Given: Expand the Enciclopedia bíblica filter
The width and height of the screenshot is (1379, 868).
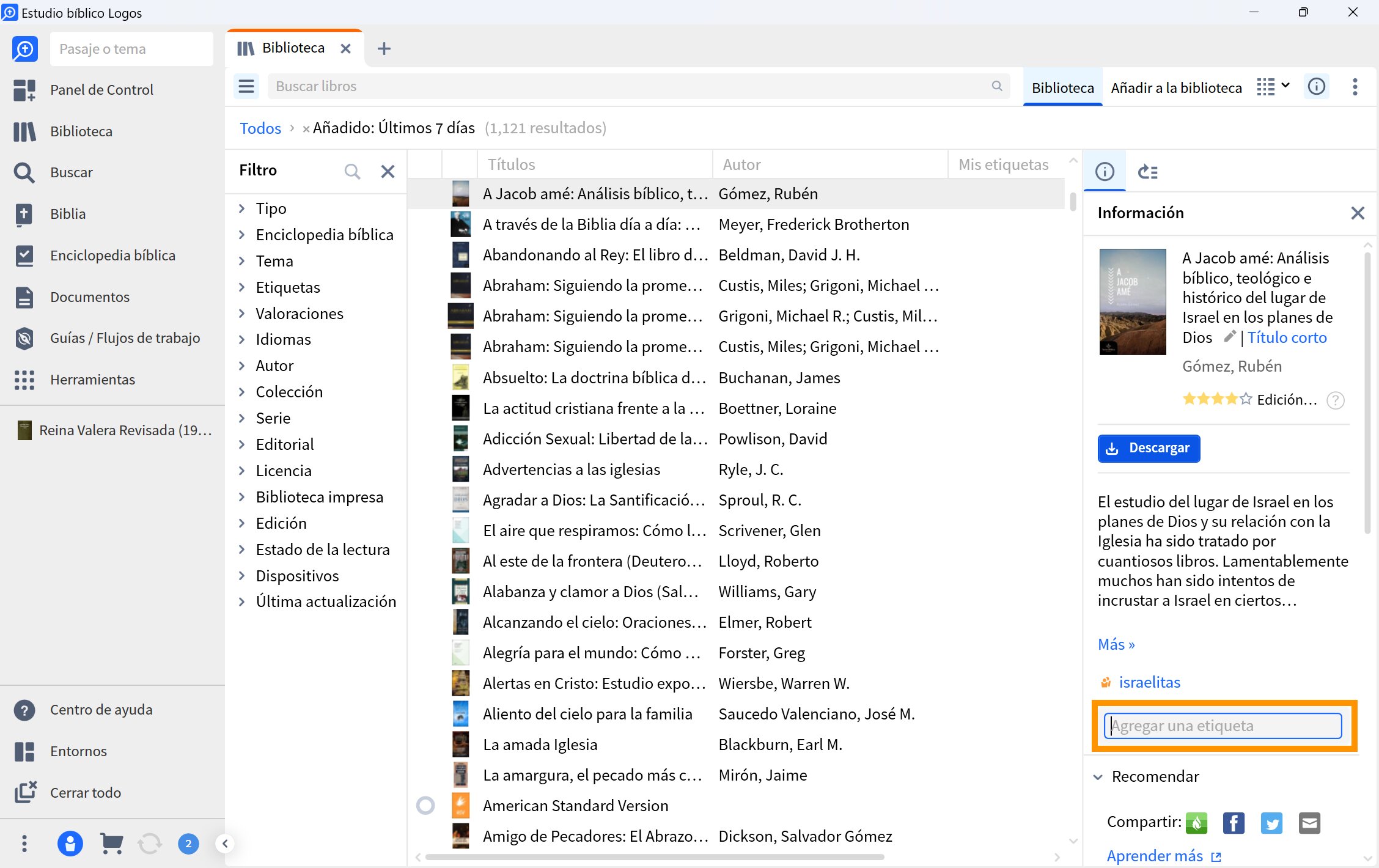Looking at the screenshot, I should 241,235.
